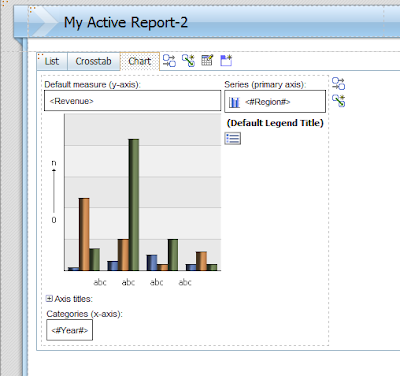Select the legend icon below Default Legend Title
This screenshot has width=400, height=376.
(x=233, y=138)
